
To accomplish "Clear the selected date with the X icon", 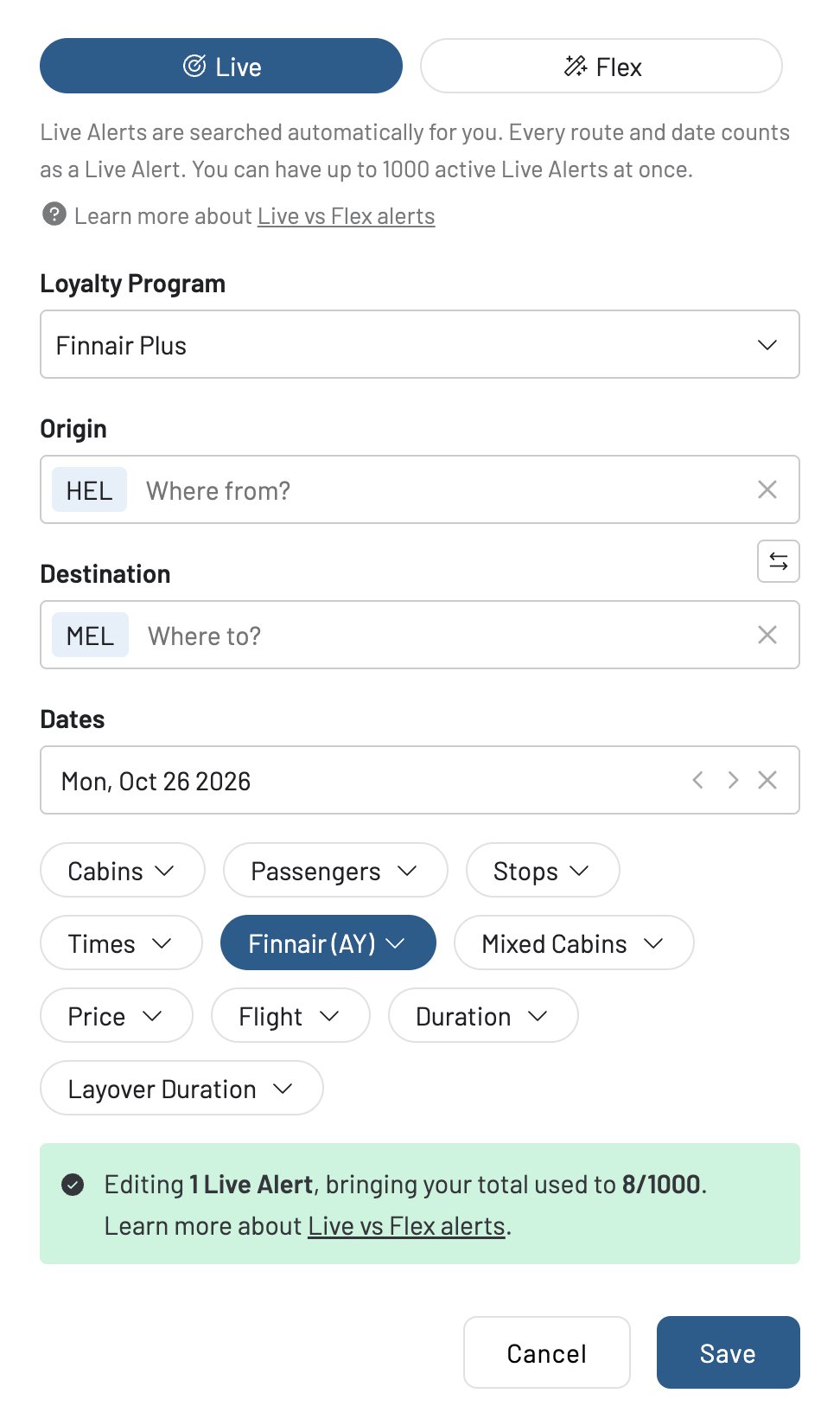I will click(x=767, y=780).
